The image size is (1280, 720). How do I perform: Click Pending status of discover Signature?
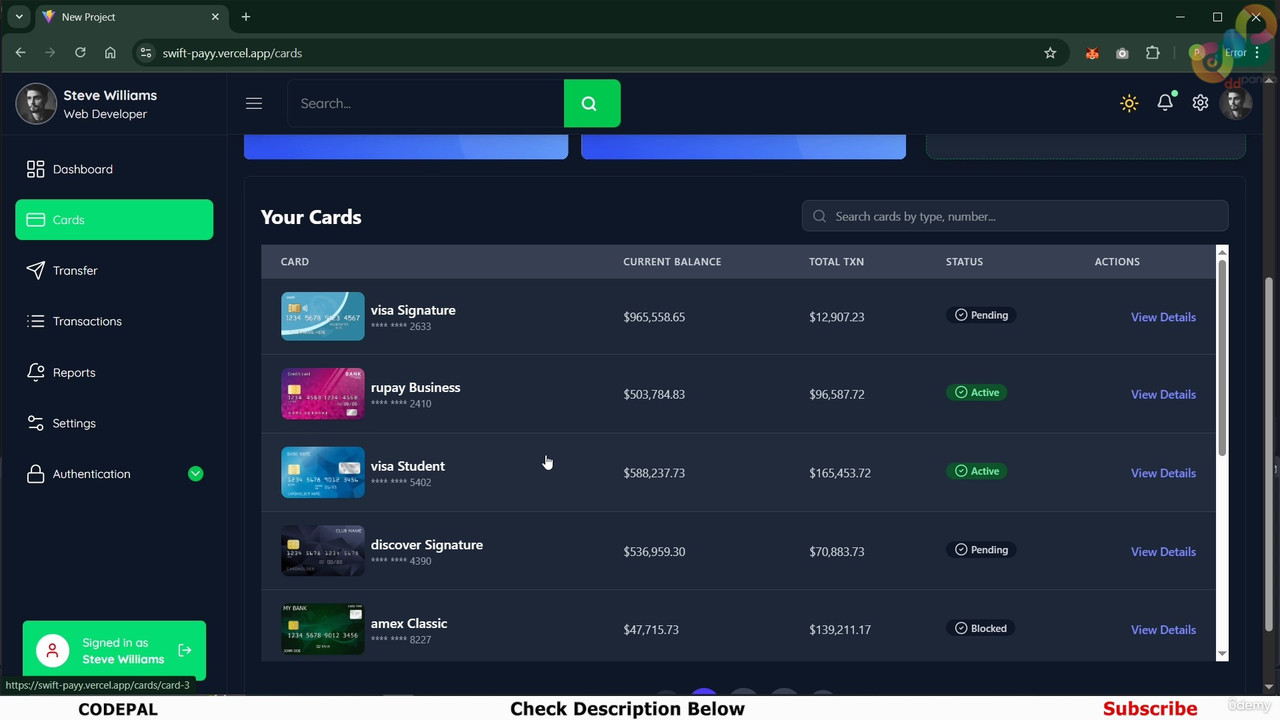coord(981,550)
